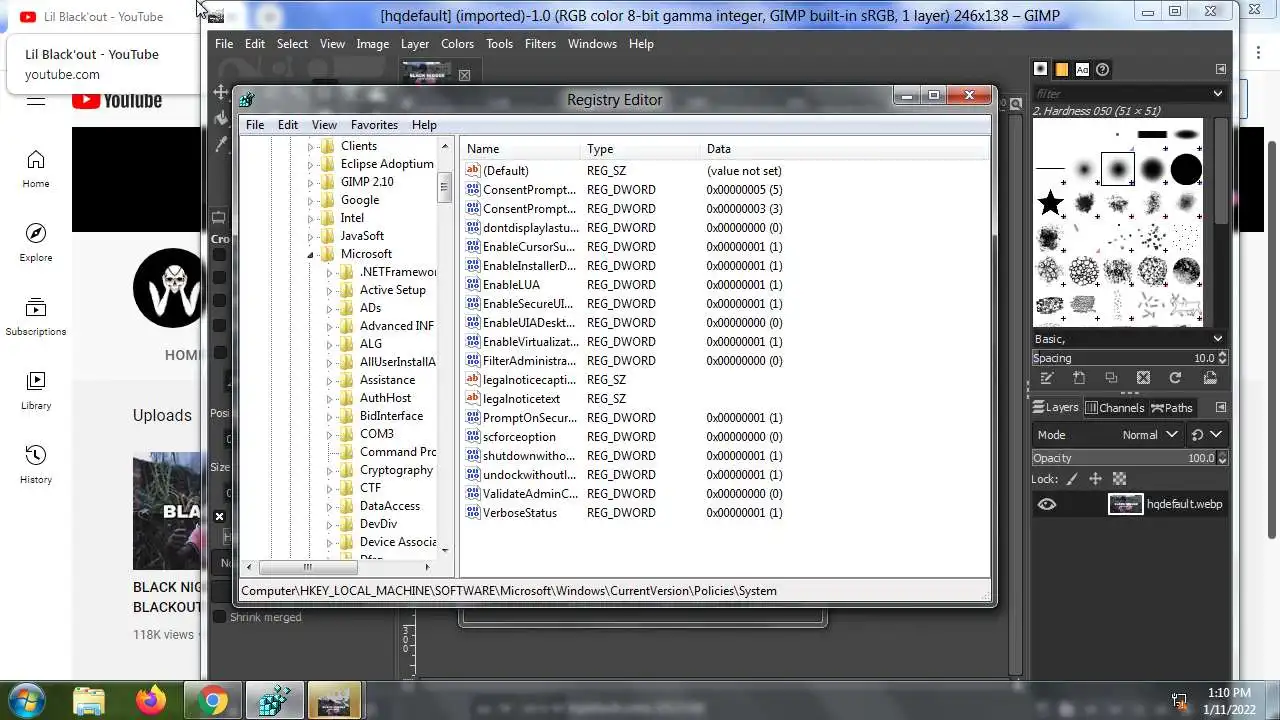Open Firefox from taskbar
The height and width of the screenshot is (720, 1280).
(x=151, y=701)
